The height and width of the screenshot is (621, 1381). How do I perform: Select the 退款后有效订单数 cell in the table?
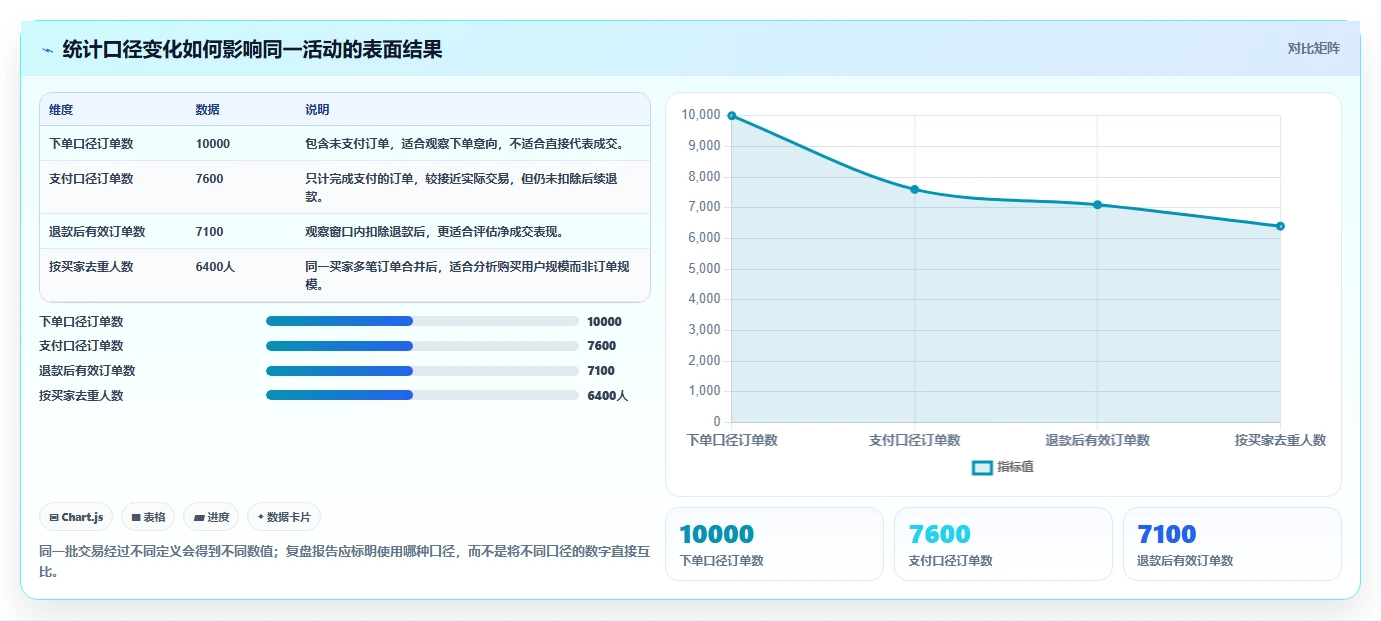point(97,232)
